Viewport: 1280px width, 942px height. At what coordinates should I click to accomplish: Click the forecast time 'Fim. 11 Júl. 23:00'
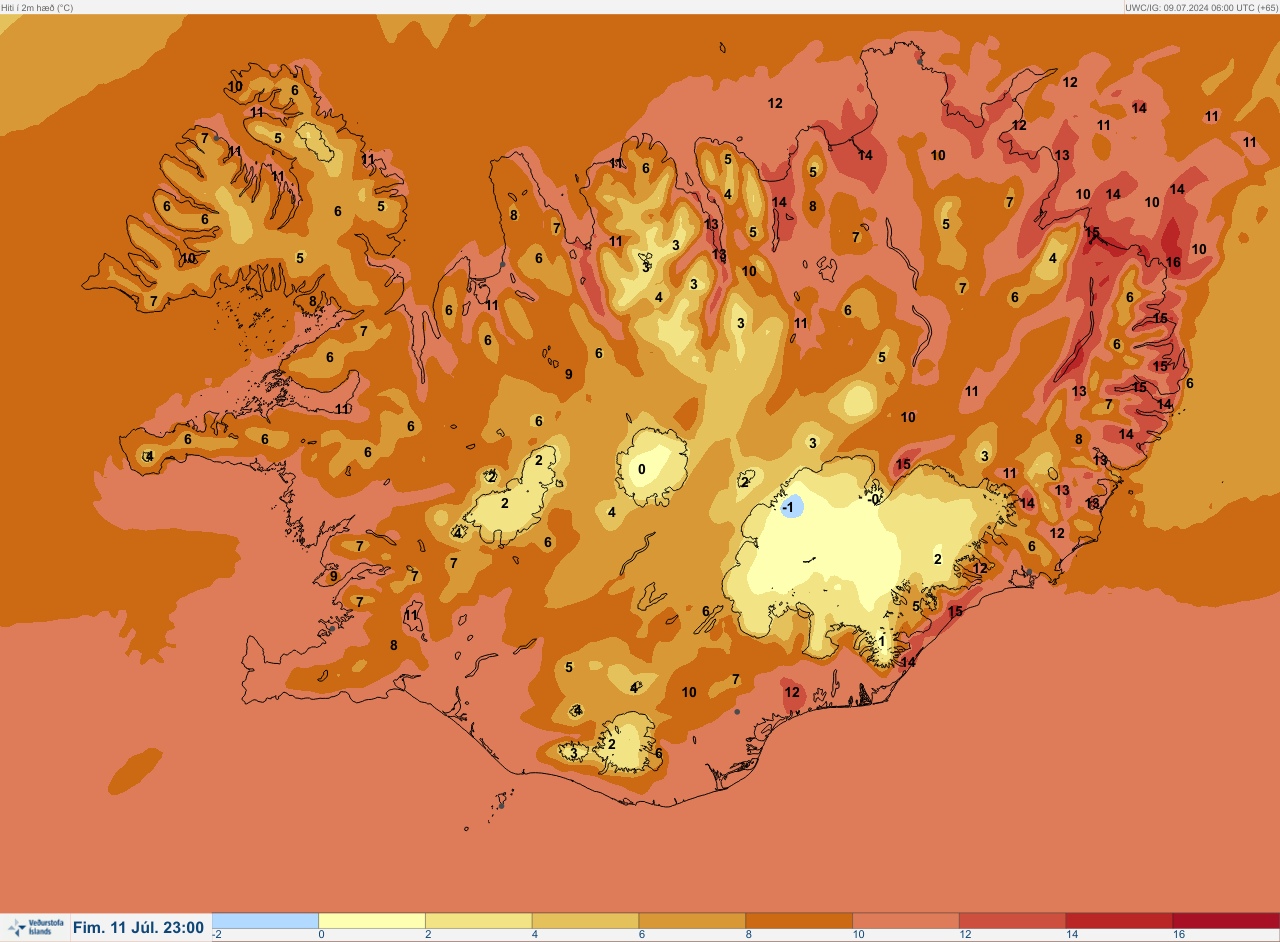point(138,928)
